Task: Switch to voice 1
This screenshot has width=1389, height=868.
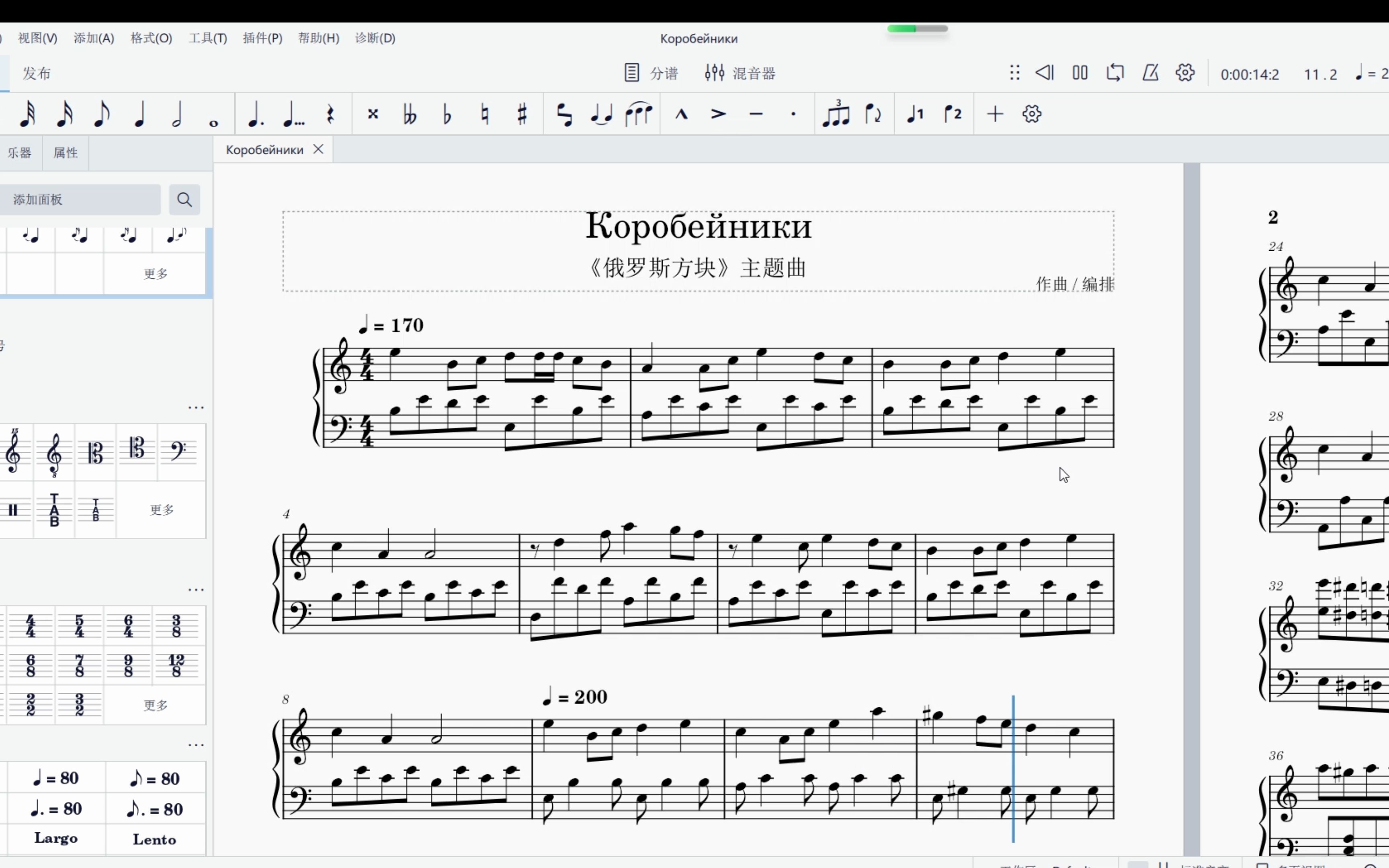Action: click(915, 114)
